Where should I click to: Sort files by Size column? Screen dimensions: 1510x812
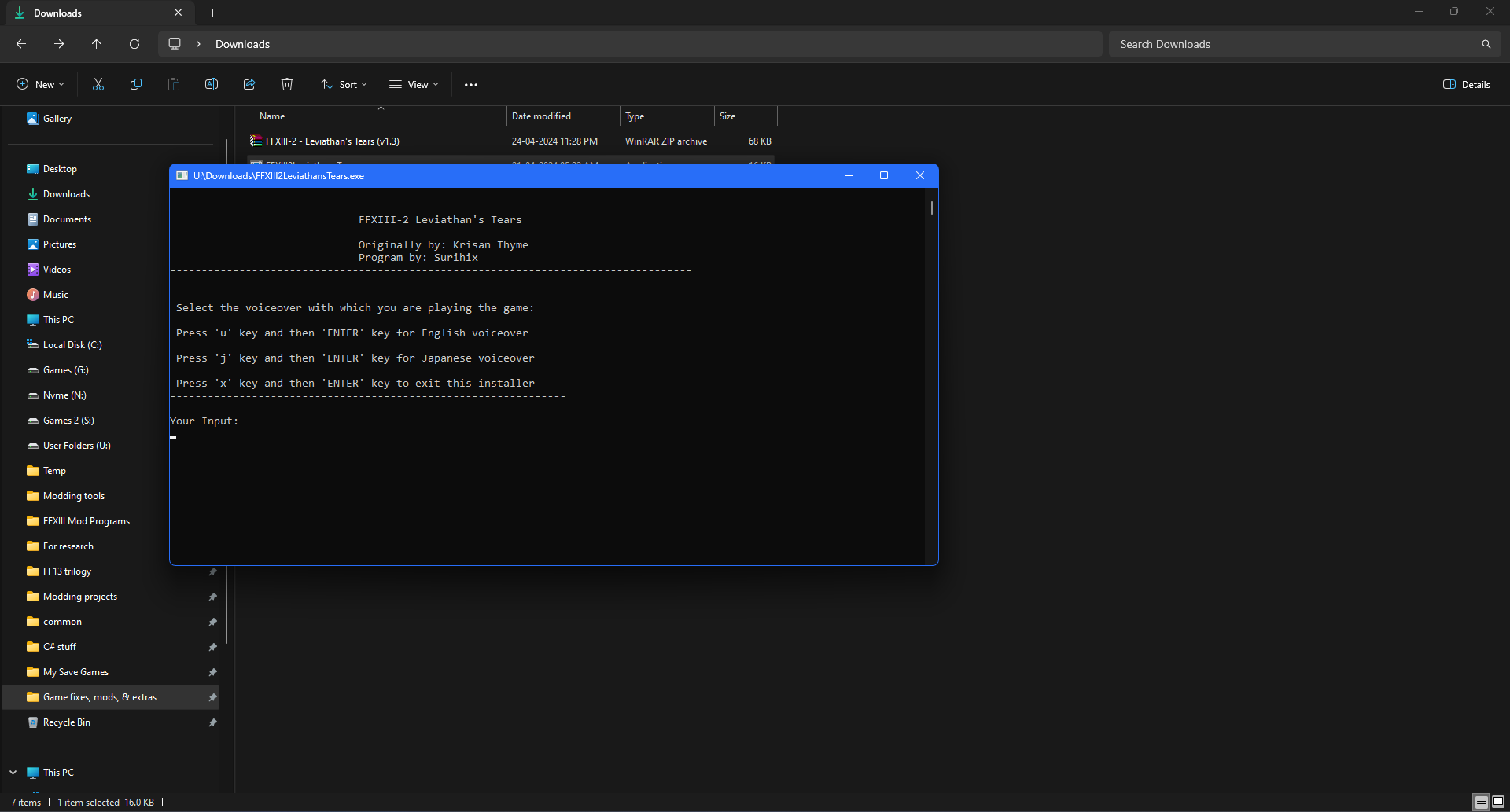point(746,116)
